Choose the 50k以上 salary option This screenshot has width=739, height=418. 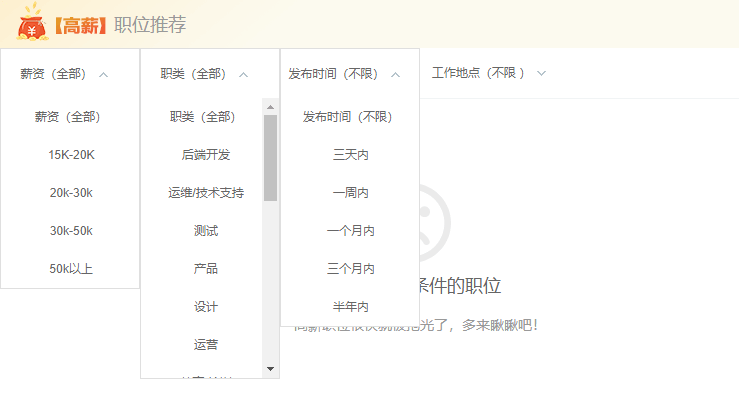tap(70, 269)
